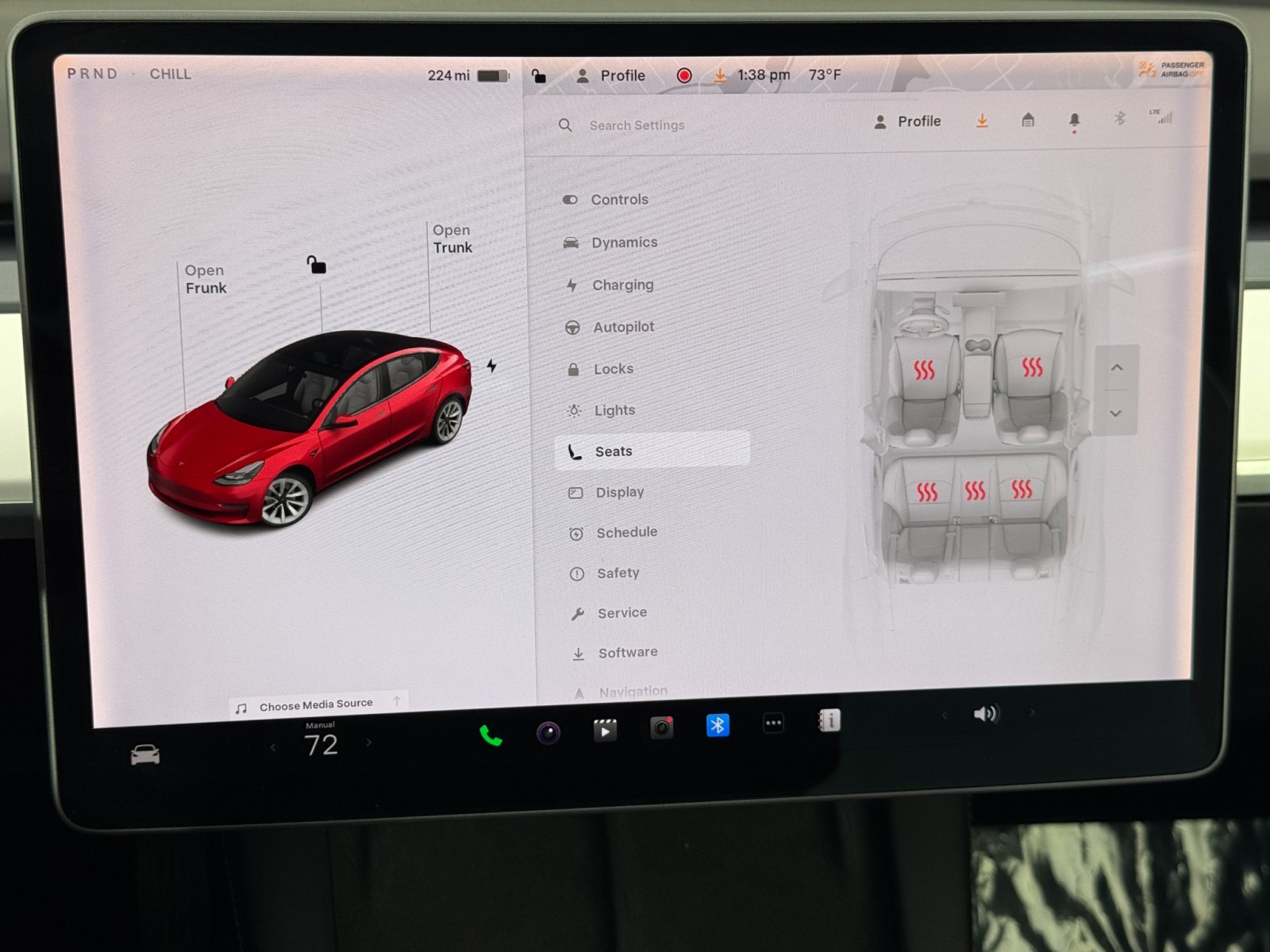
Task: Tap the HomeLink garage icon
Action: pos(1028,121)
